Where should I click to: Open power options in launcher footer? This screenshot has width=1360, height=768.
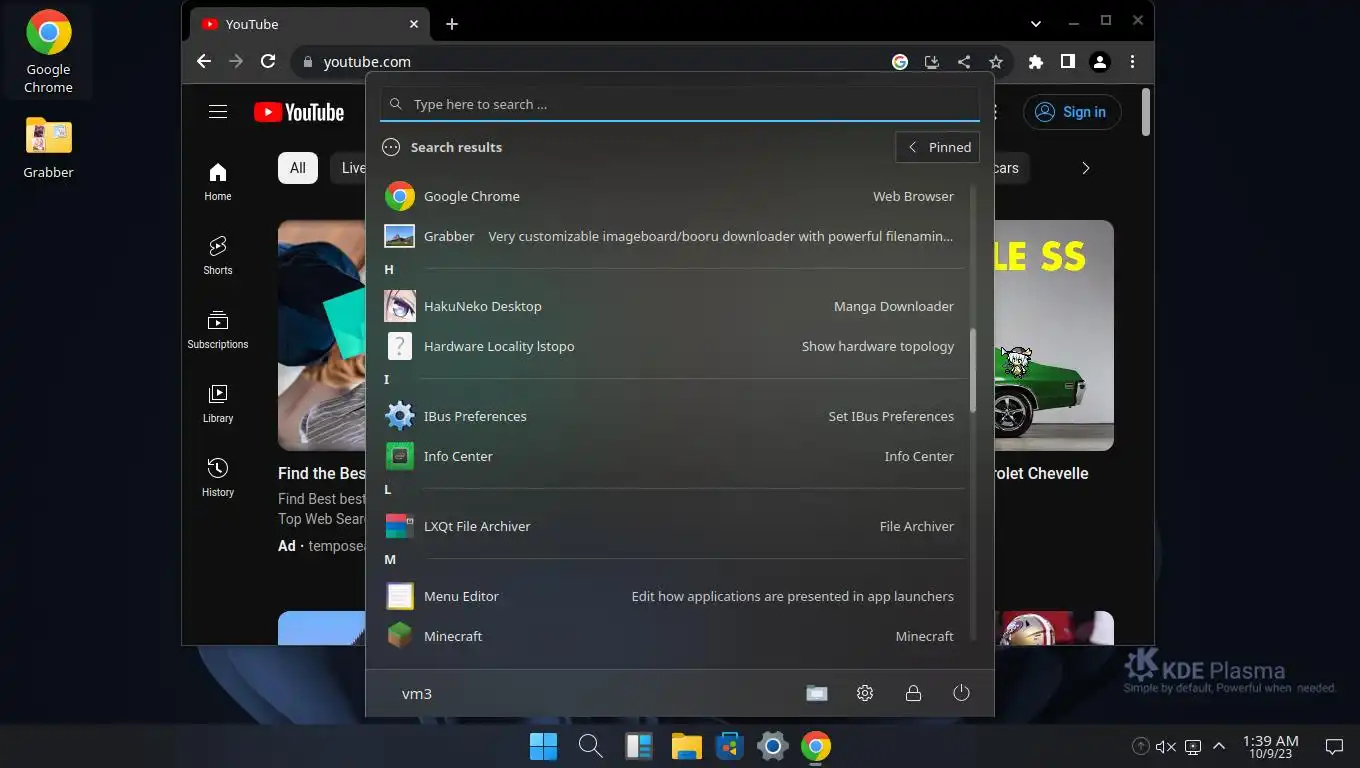coord(961,693)
